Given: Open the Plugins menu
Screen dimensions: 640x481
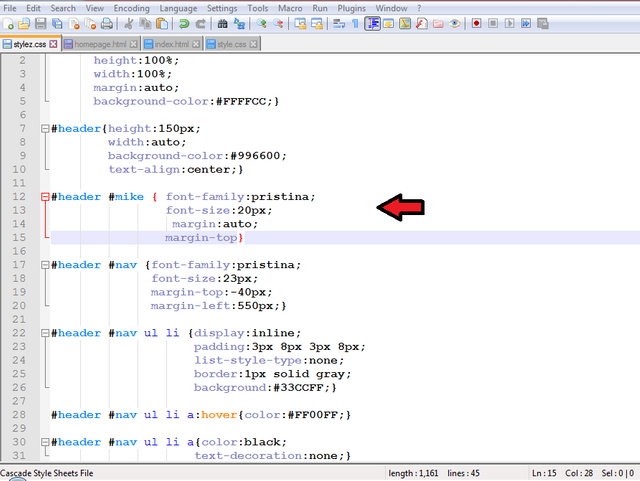Looking at the screenshot, I should 351,8.
